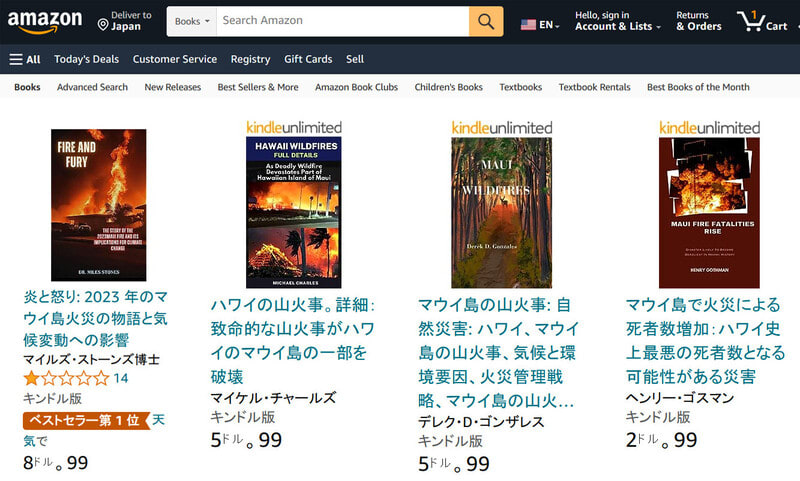
Task: Click the Search Amazon input field
Action: [343, 21]
